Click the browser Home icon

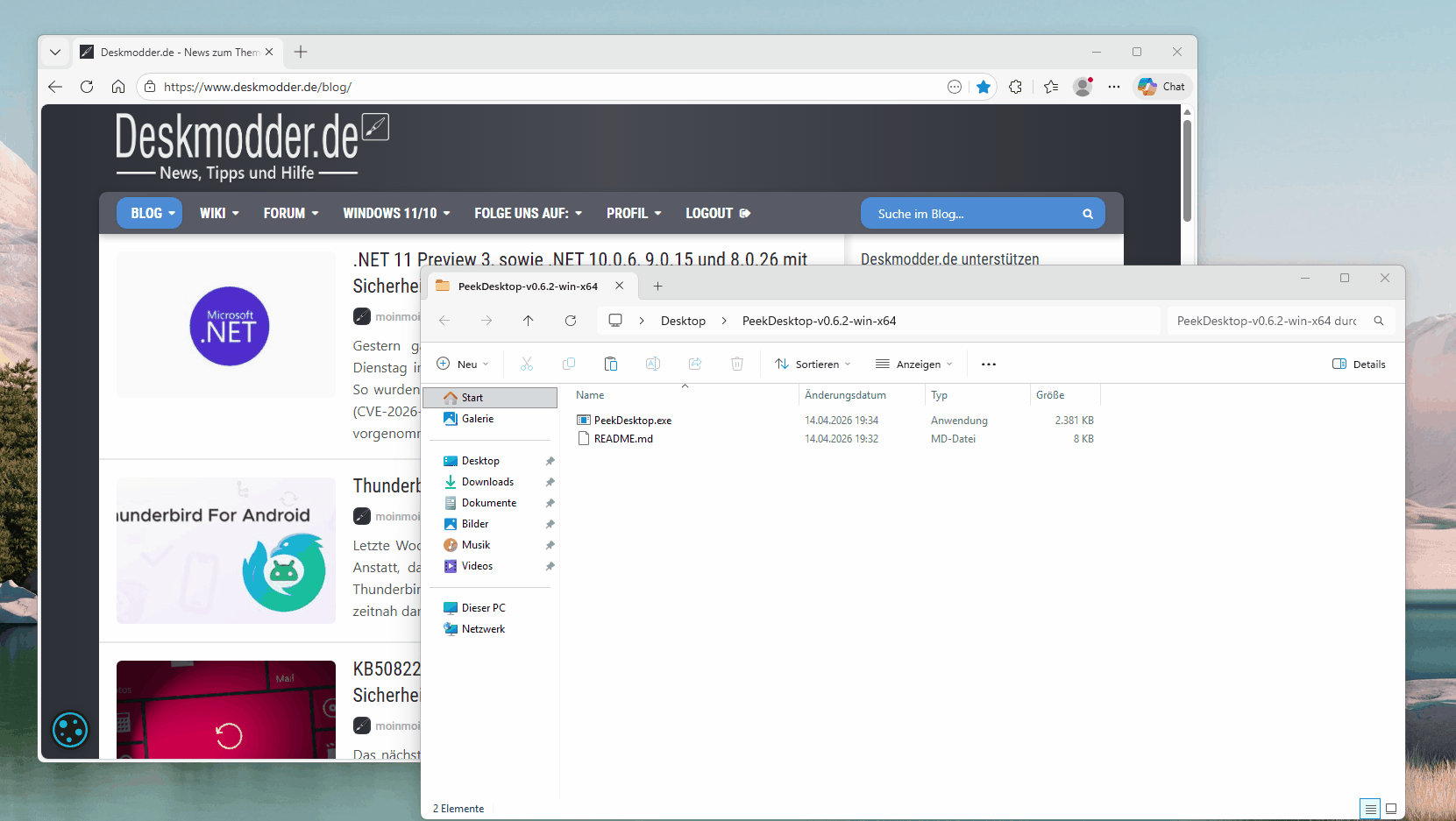(118, 87)
